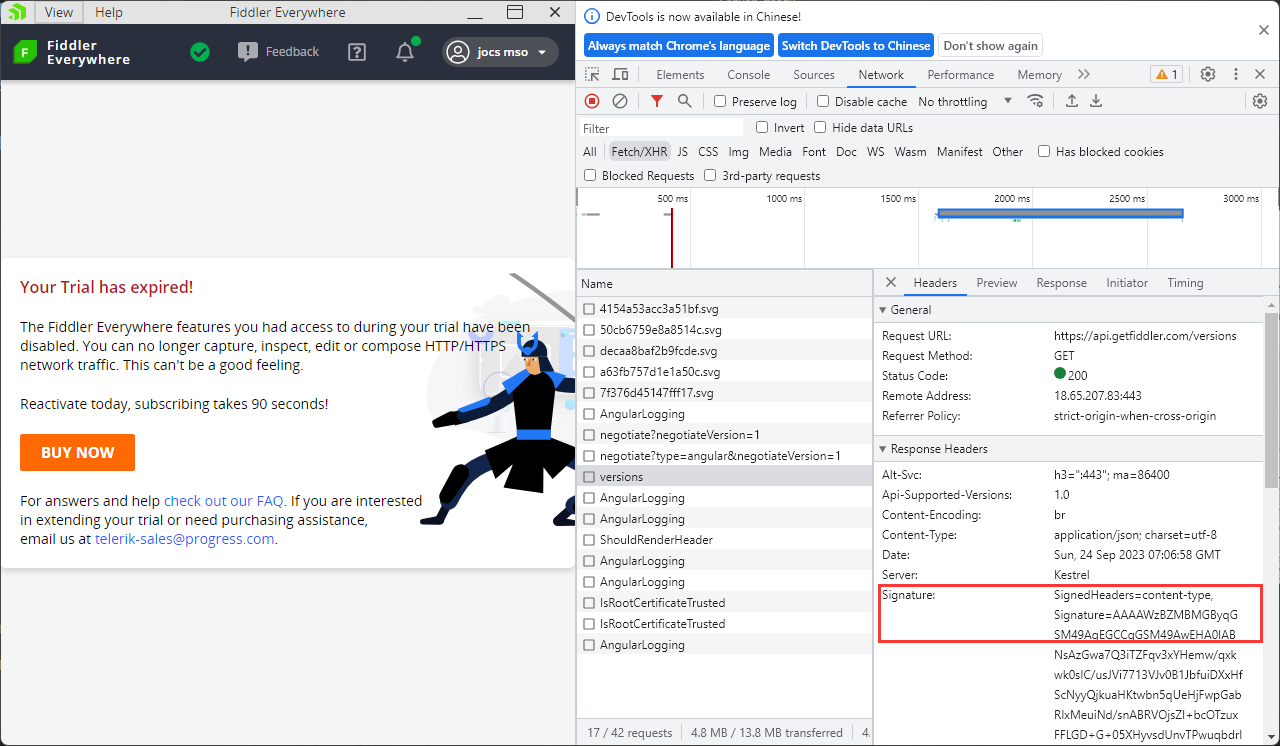
Task: Select the WS request type filter
Action: tap(875, 152)
